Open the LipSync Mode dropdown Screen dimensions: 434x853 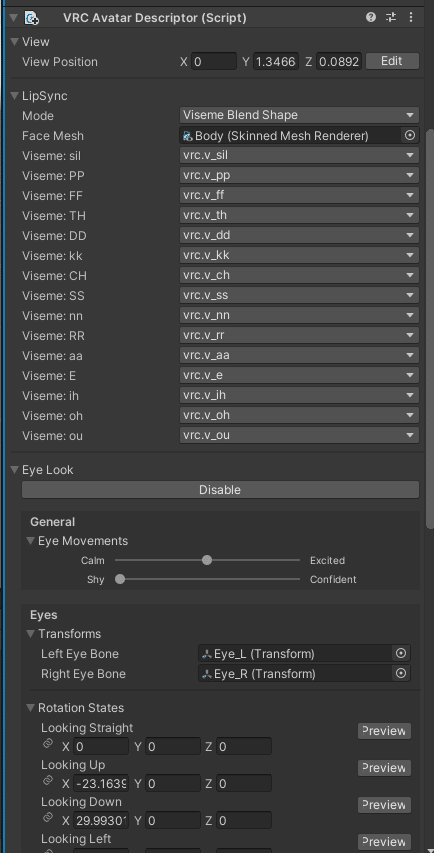(299, 115)
